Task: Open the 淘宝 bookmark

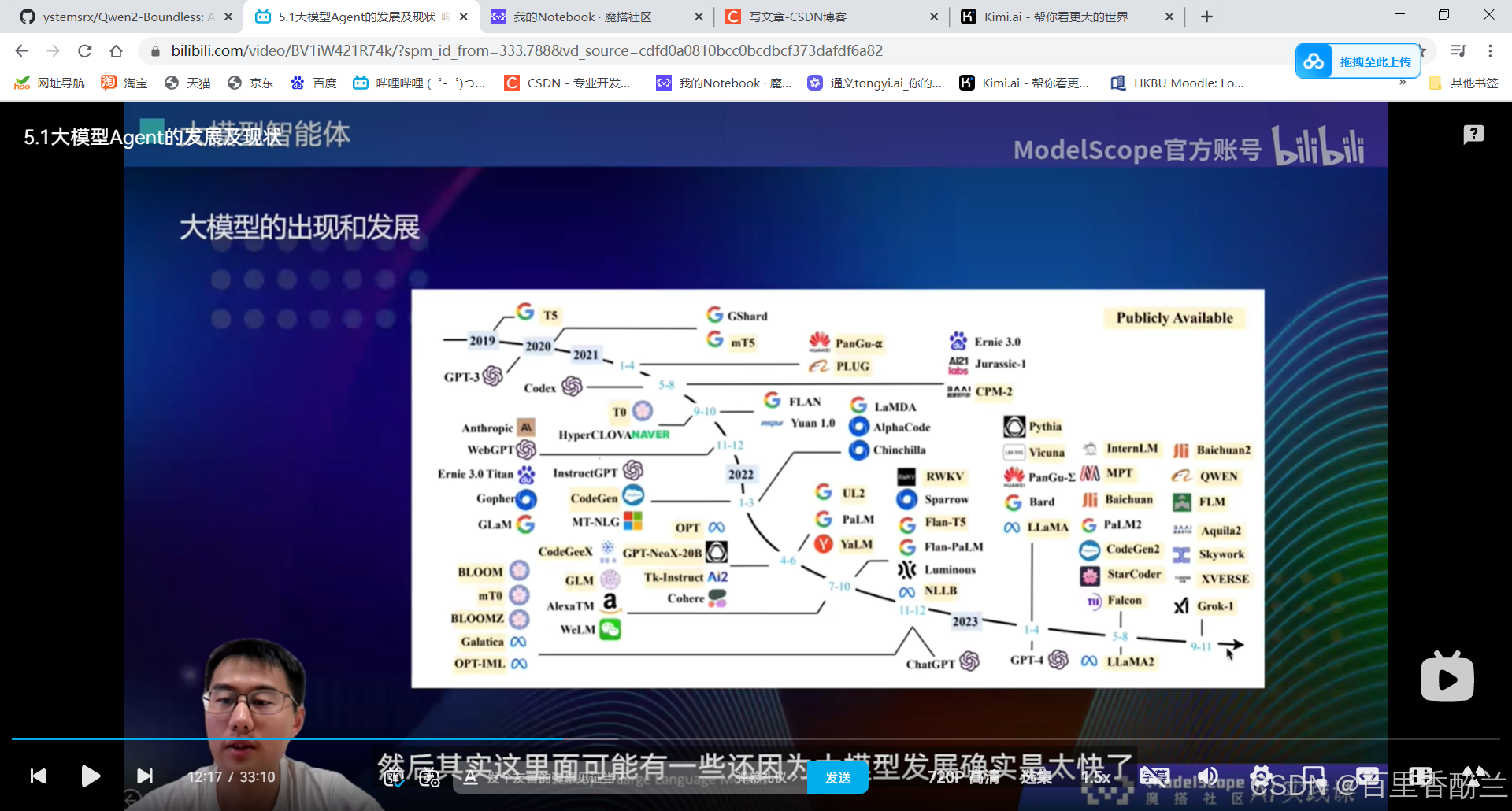Action: (x=124, y=83)
